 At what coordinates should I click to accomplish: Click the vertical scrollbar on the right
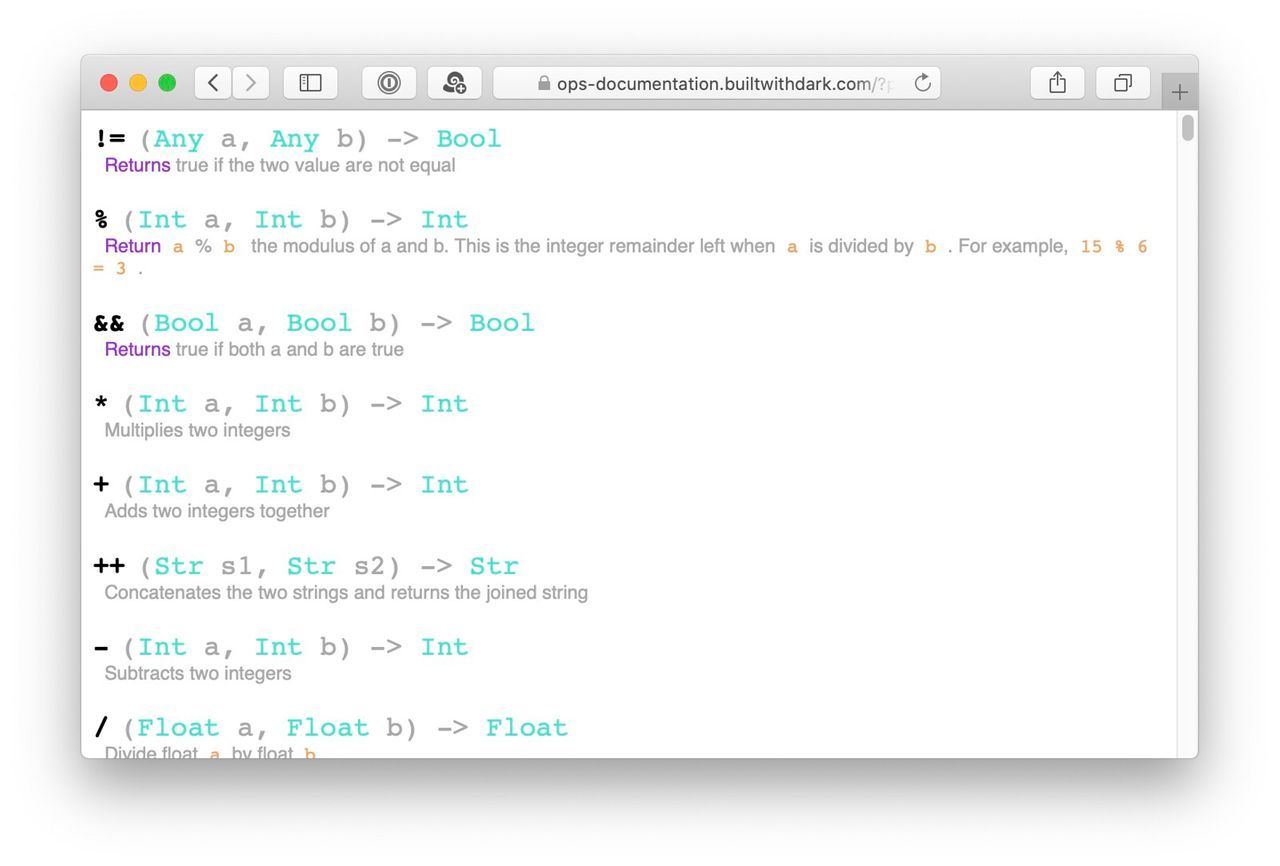pos(1189,130)
